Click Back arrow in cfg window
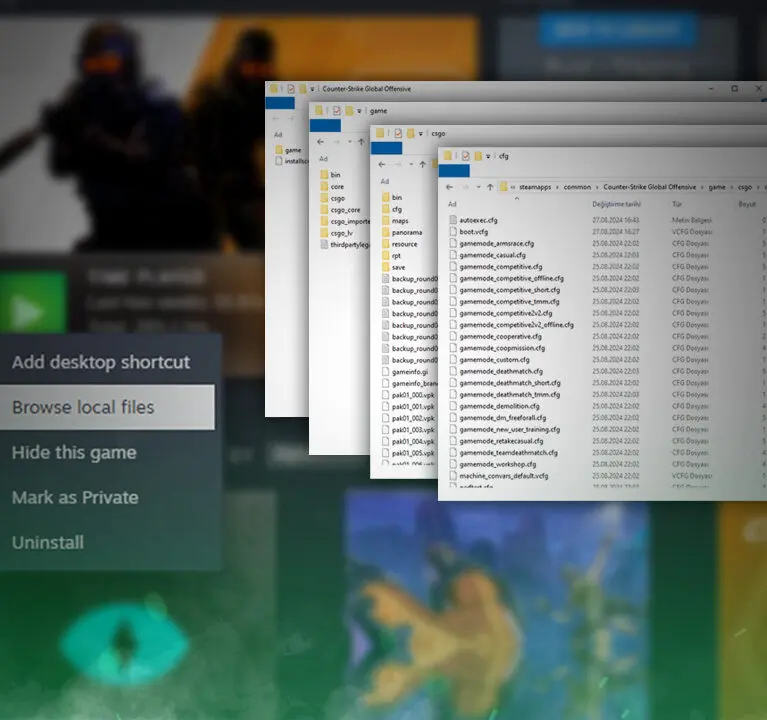The height and width of the screenshot is (720, 767). (449, 187)
